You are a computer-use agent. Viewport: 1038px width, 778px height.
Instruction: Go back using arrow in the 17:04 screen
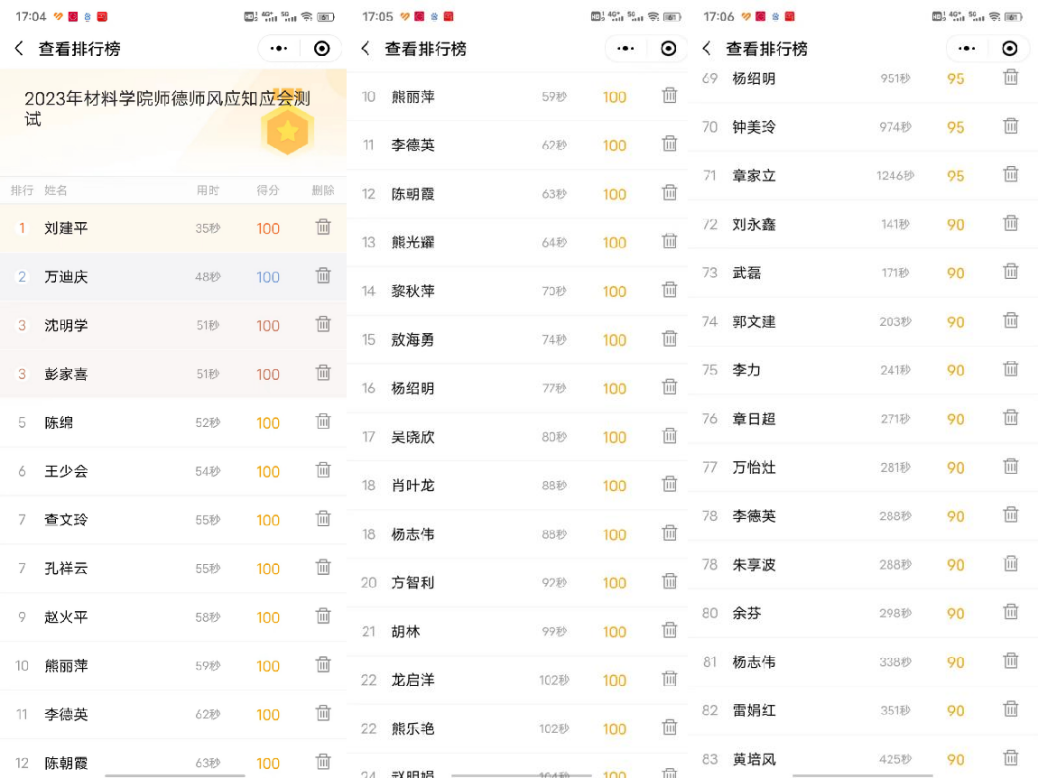(19, 48)
